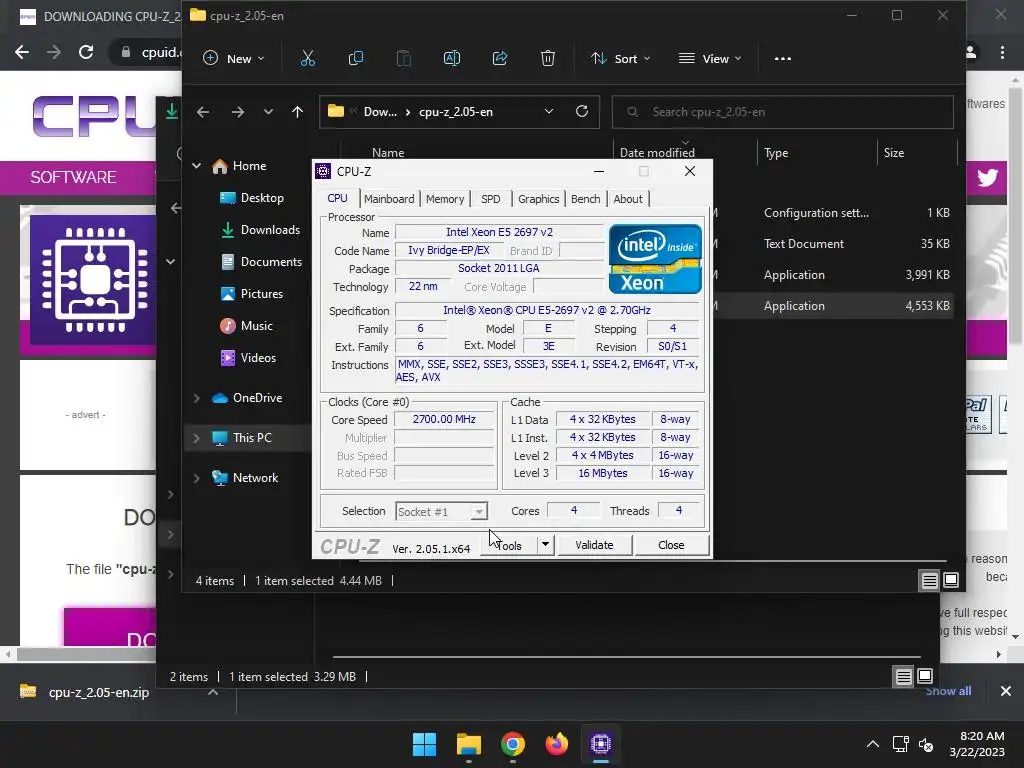Show hidden system tray icons
The height and width of the screenshot is (768, 1024).
tap(872, 744)
